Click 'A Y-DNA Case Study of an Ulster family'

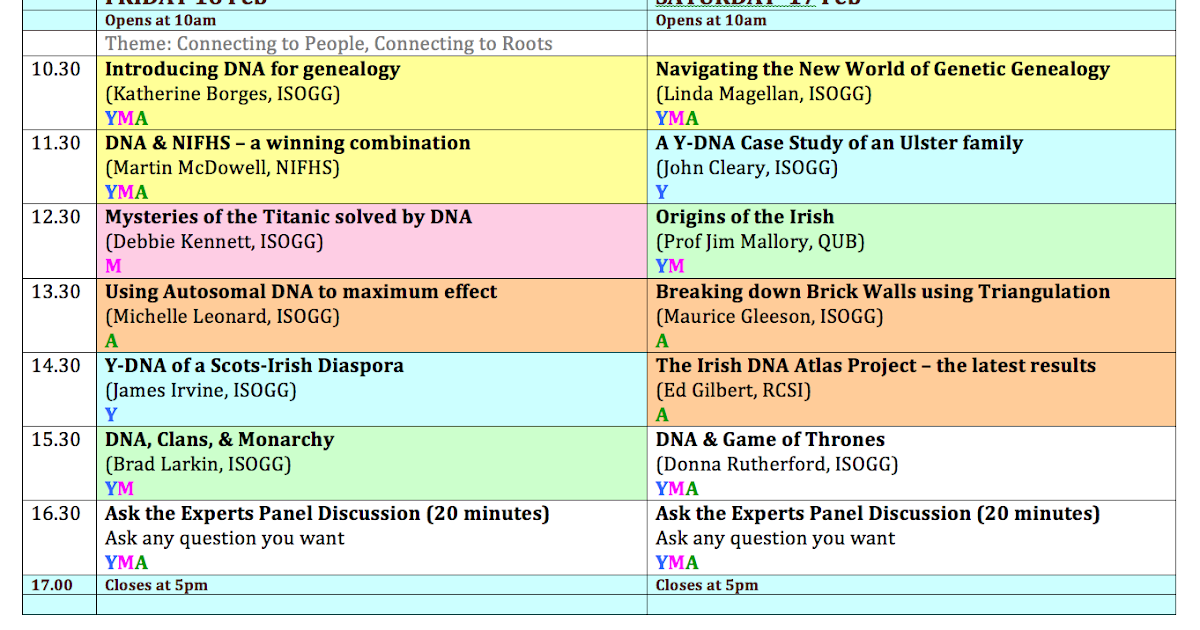(x=838, y=143)
